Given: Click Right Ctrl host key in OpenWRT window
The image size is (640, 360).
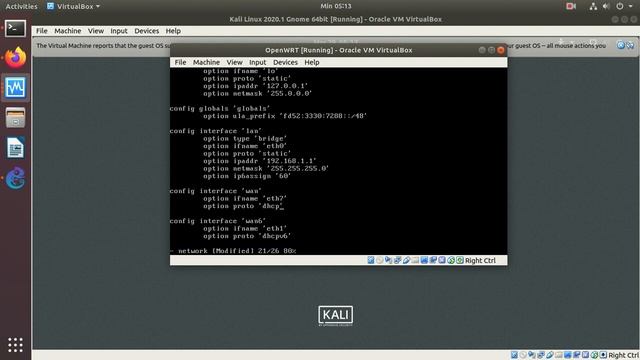Looking at the screenshot, I should coord(480,260).
